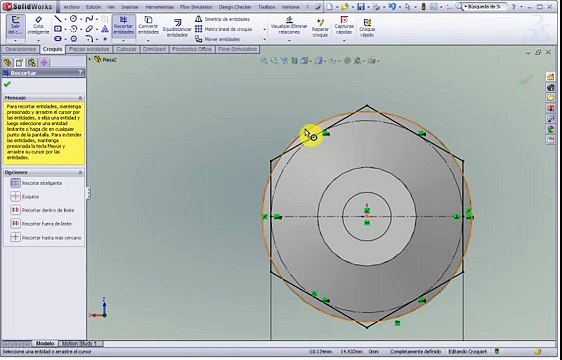Open the FeatureManager tree tab icon
The height and width of the screenshot is (360, 562).
[x=8, y=62]
